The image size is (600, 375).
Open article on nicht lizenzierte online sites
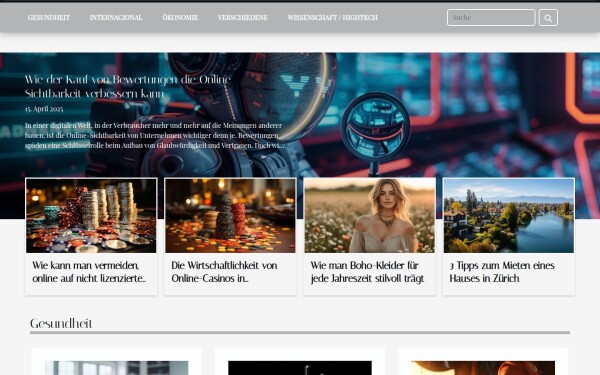coord(89,272)
